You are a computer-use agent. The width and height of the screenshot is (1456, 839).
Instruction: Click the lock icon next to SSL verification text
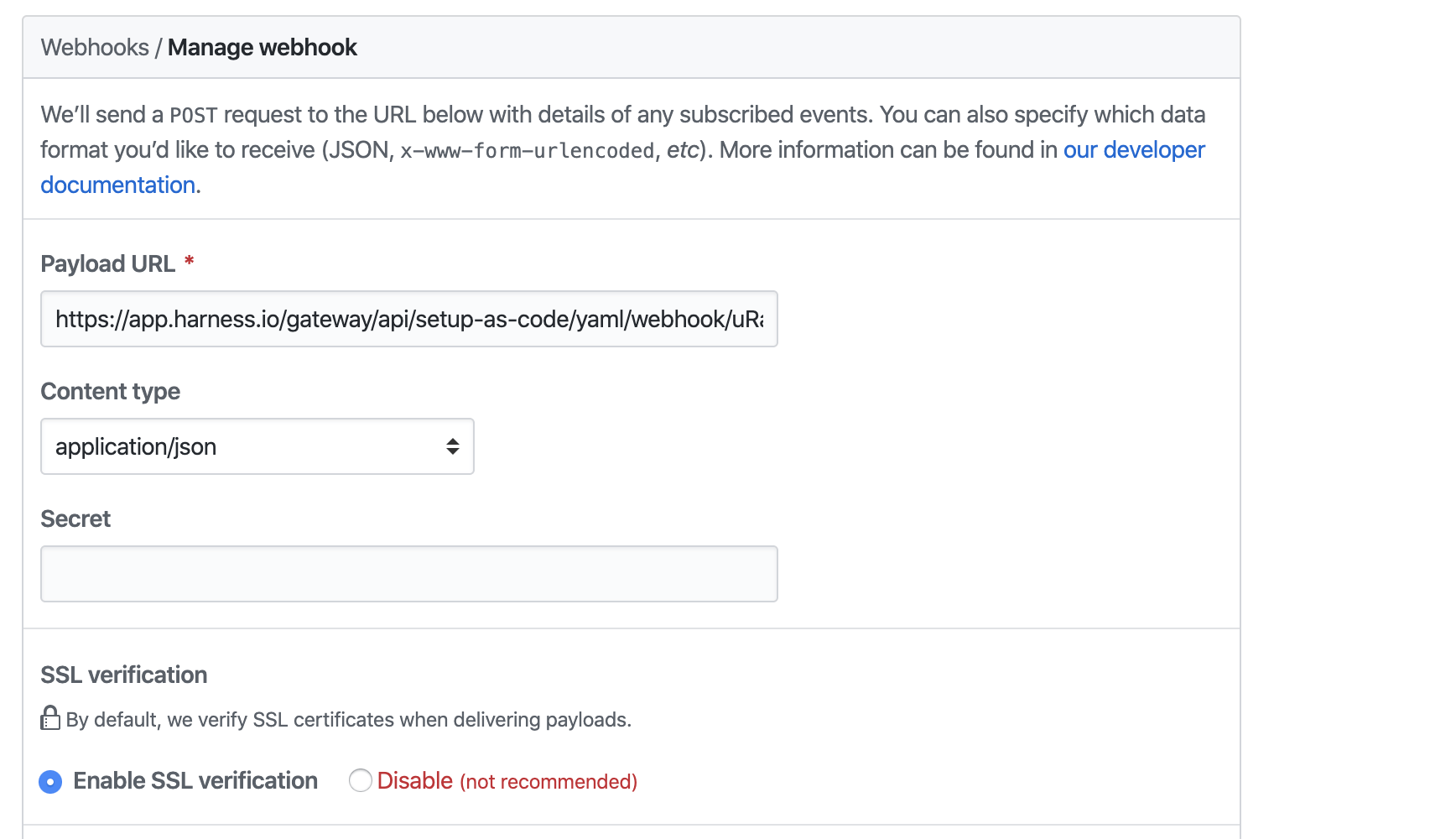coord(49,717)
